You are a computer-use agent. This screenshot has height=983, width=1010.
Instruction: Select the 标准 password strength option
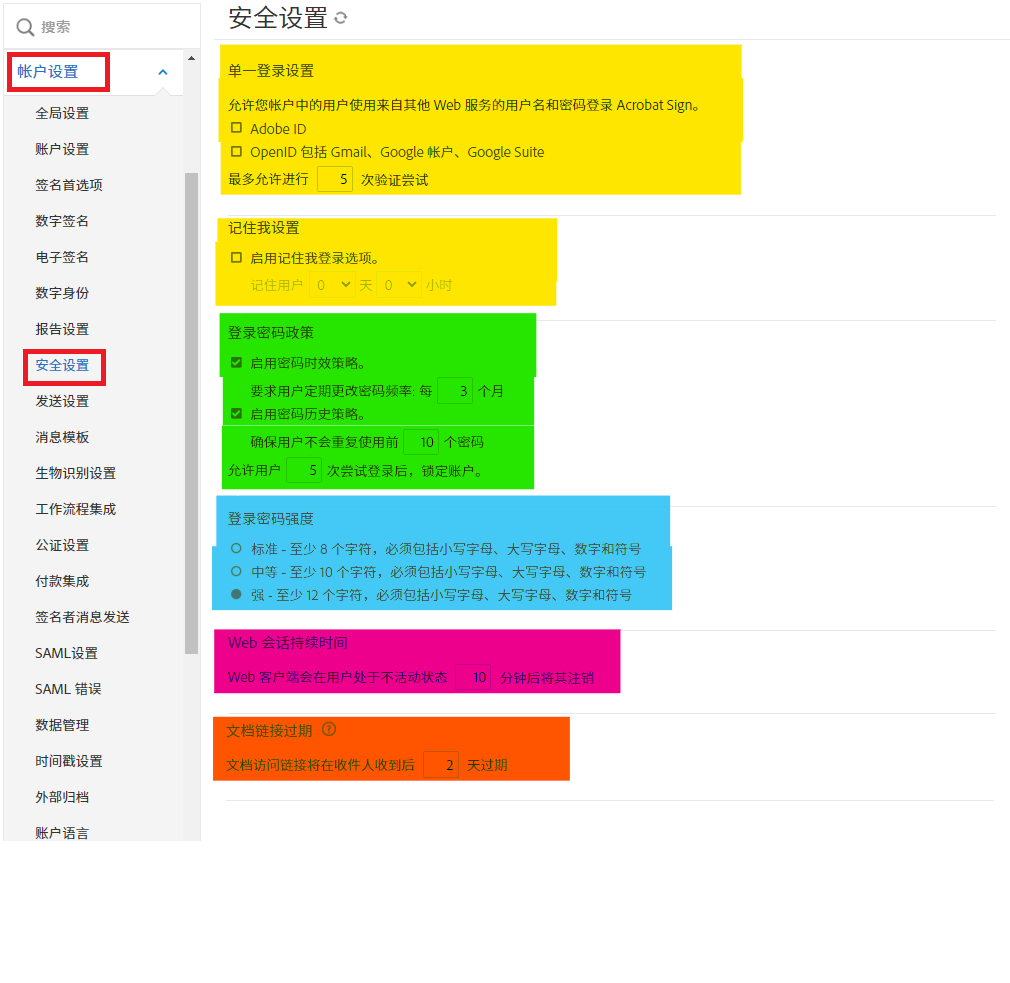tap(233, 548)
